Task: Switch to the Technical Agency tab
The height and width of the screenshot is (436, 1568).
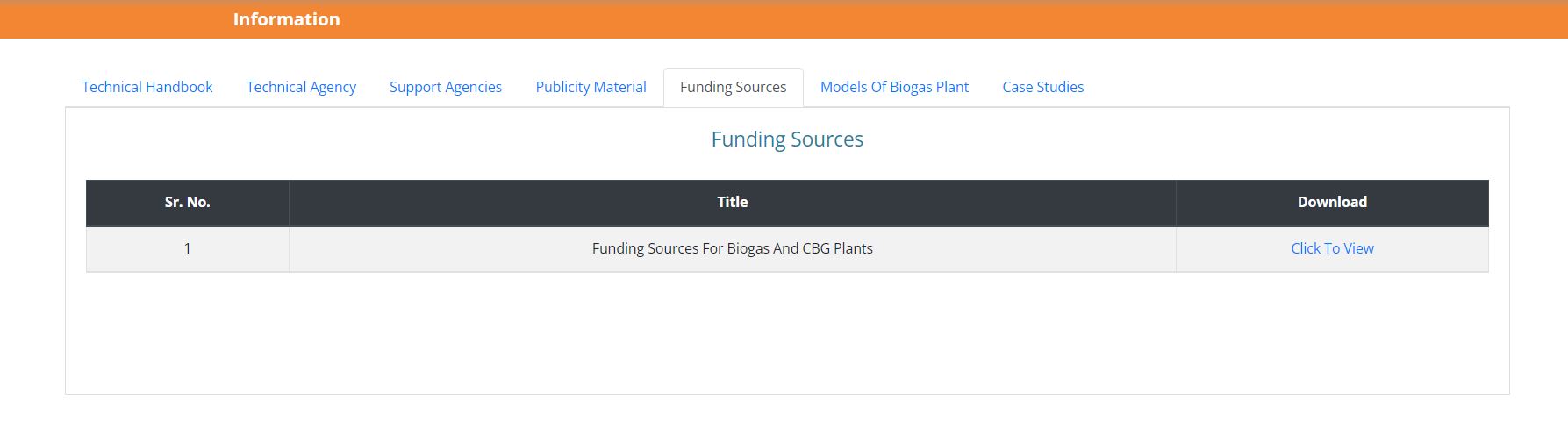Action: coord(301,87)
